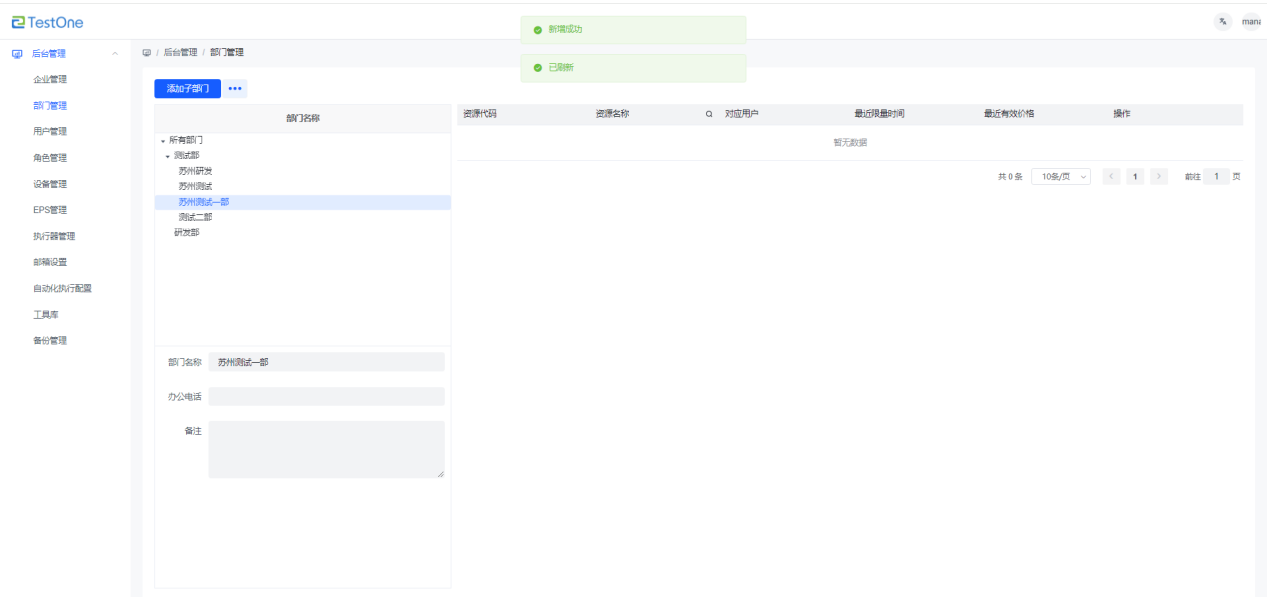
Task: Go to next page arrow
Action: tap(1159, 177)
